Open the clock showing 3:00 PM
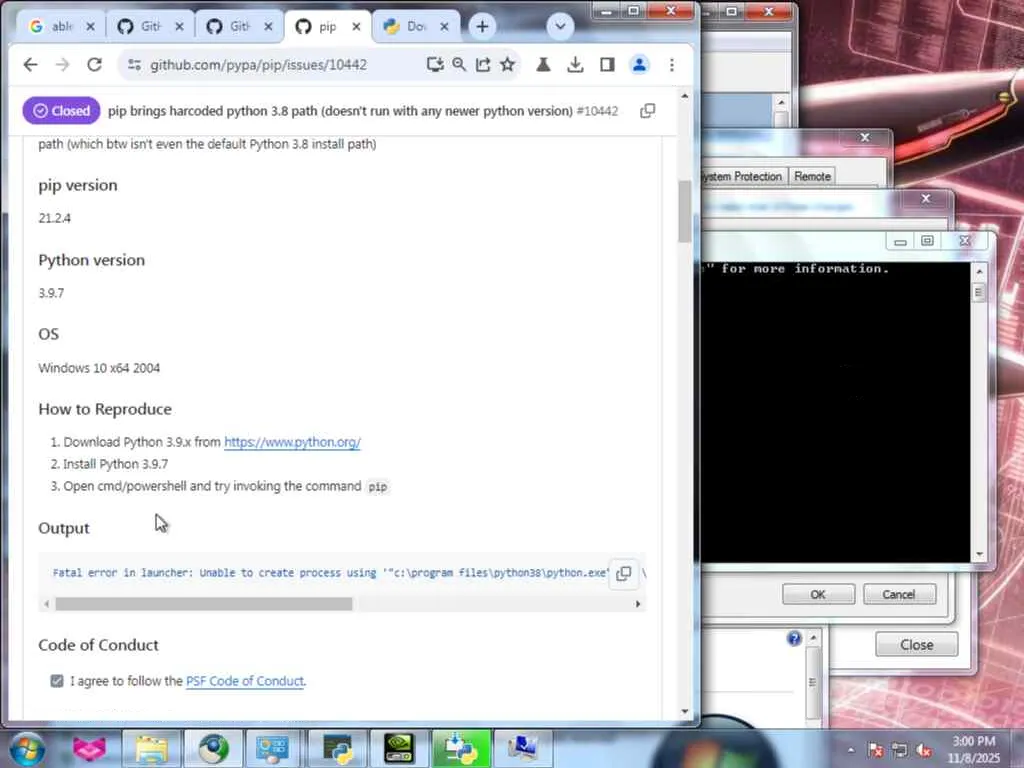This screenshot has width=1024, height=768. click(x=974, y=750)
